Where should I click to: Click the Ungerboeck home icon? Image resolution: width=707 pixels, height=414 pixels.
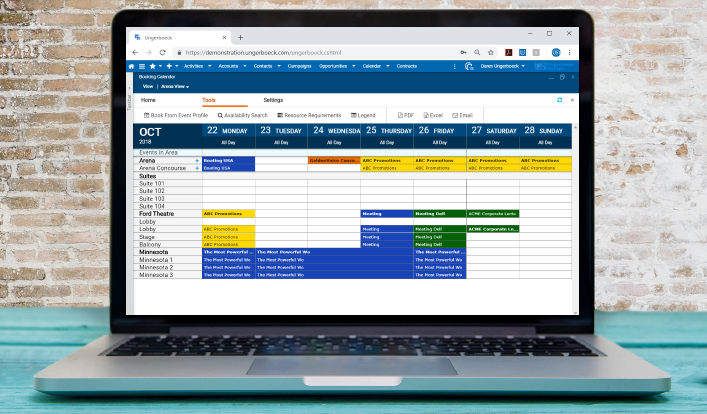pos(131,66)
